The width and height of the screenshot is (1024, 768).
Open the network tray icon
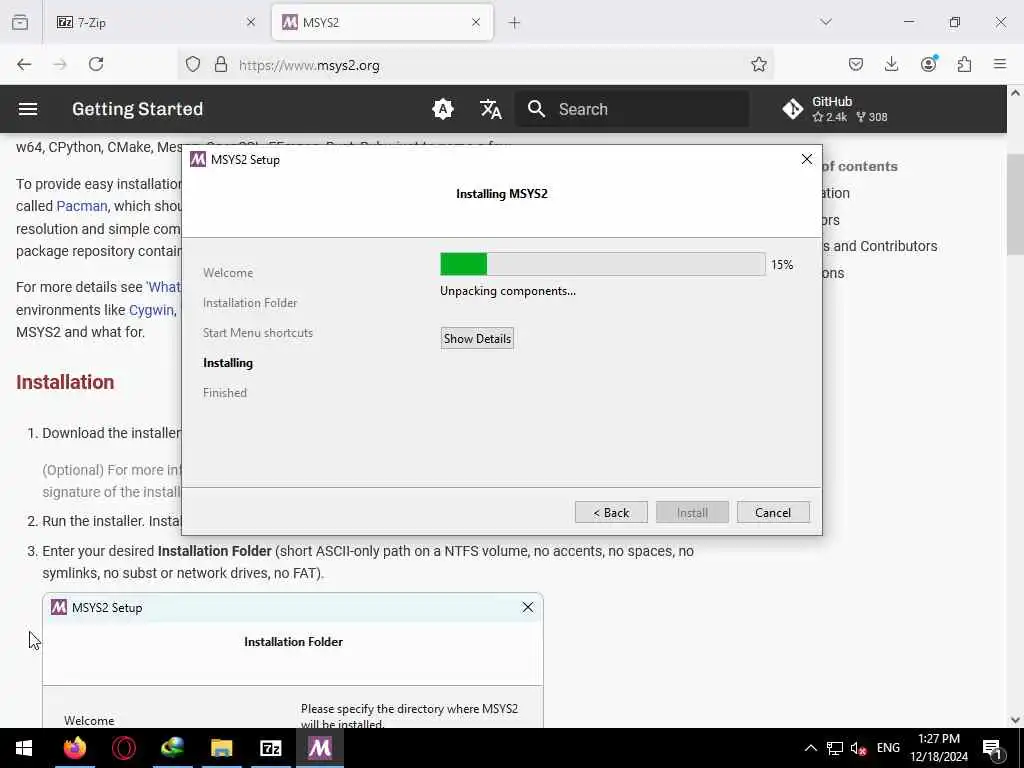[835, 748]
